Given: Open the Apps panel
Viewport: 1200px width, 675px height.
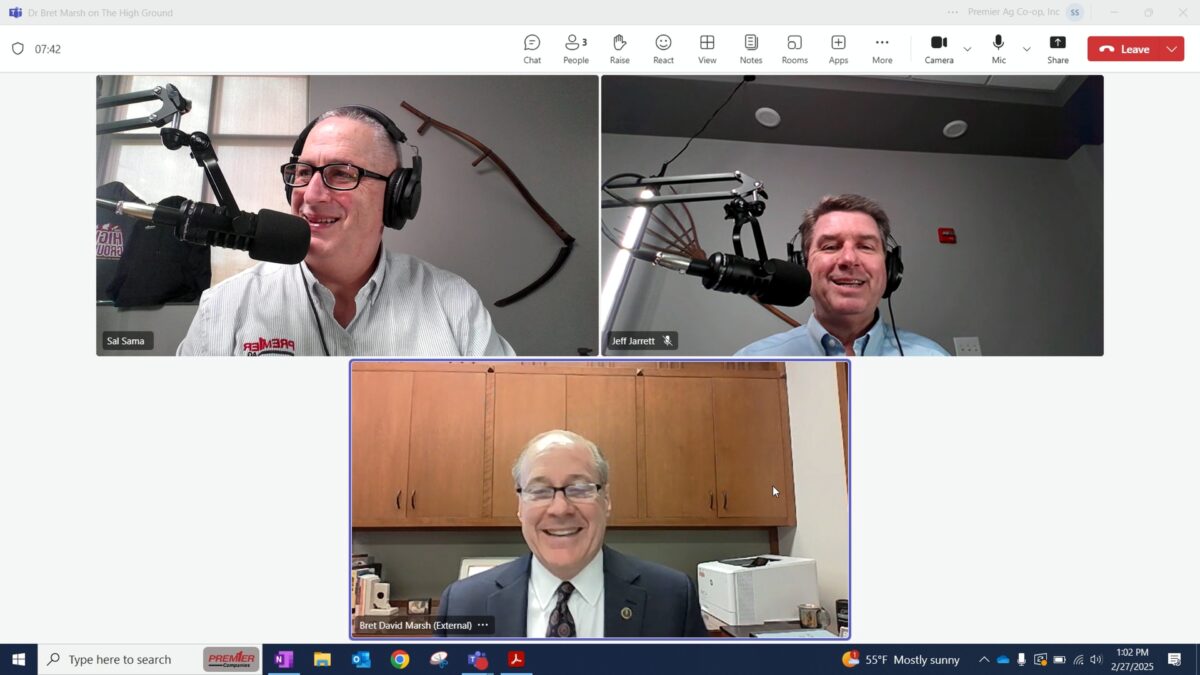Looking at the screenshot, I should tap(838, 48).
